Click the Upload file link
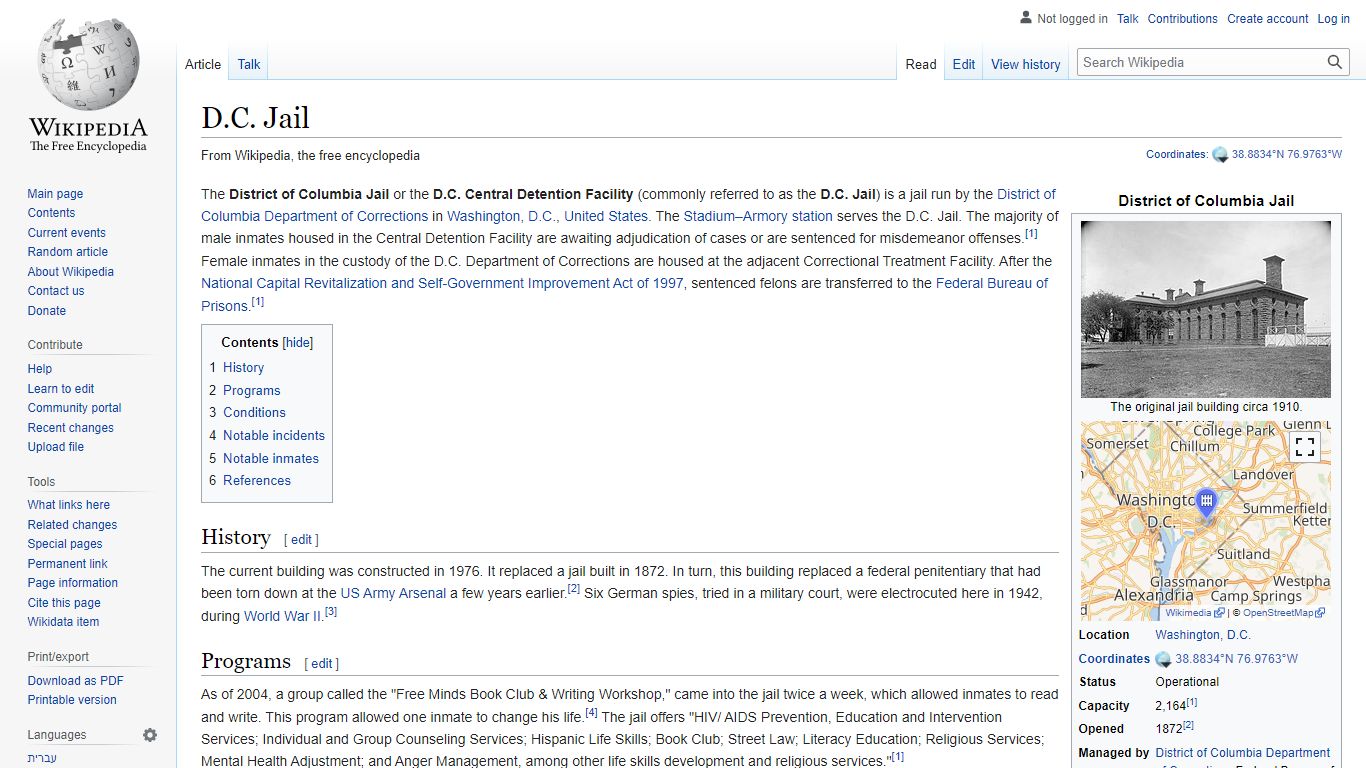Viewport: 1366px width, 768px height. click(56, 447)
